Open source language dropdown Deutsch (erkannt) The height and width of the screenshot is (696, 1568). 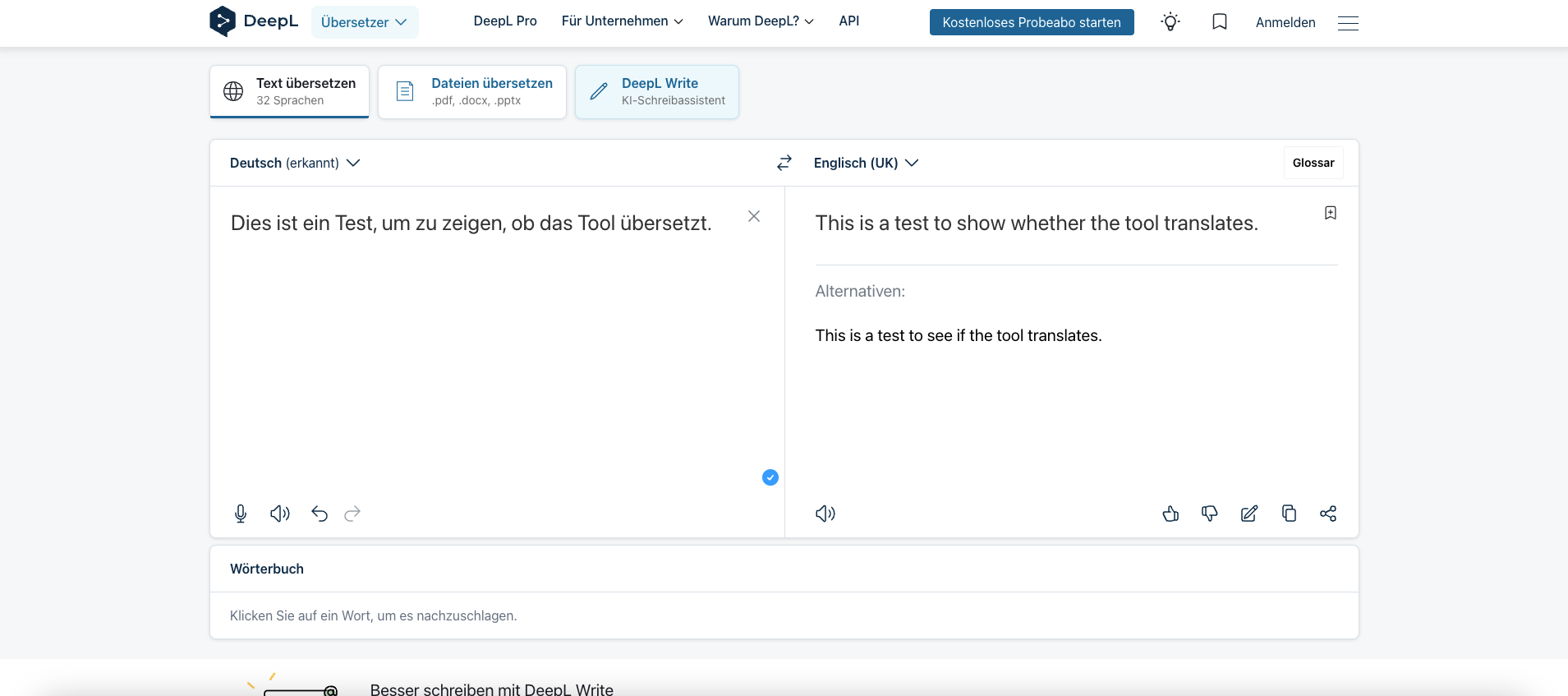click(x=295, y=163)
